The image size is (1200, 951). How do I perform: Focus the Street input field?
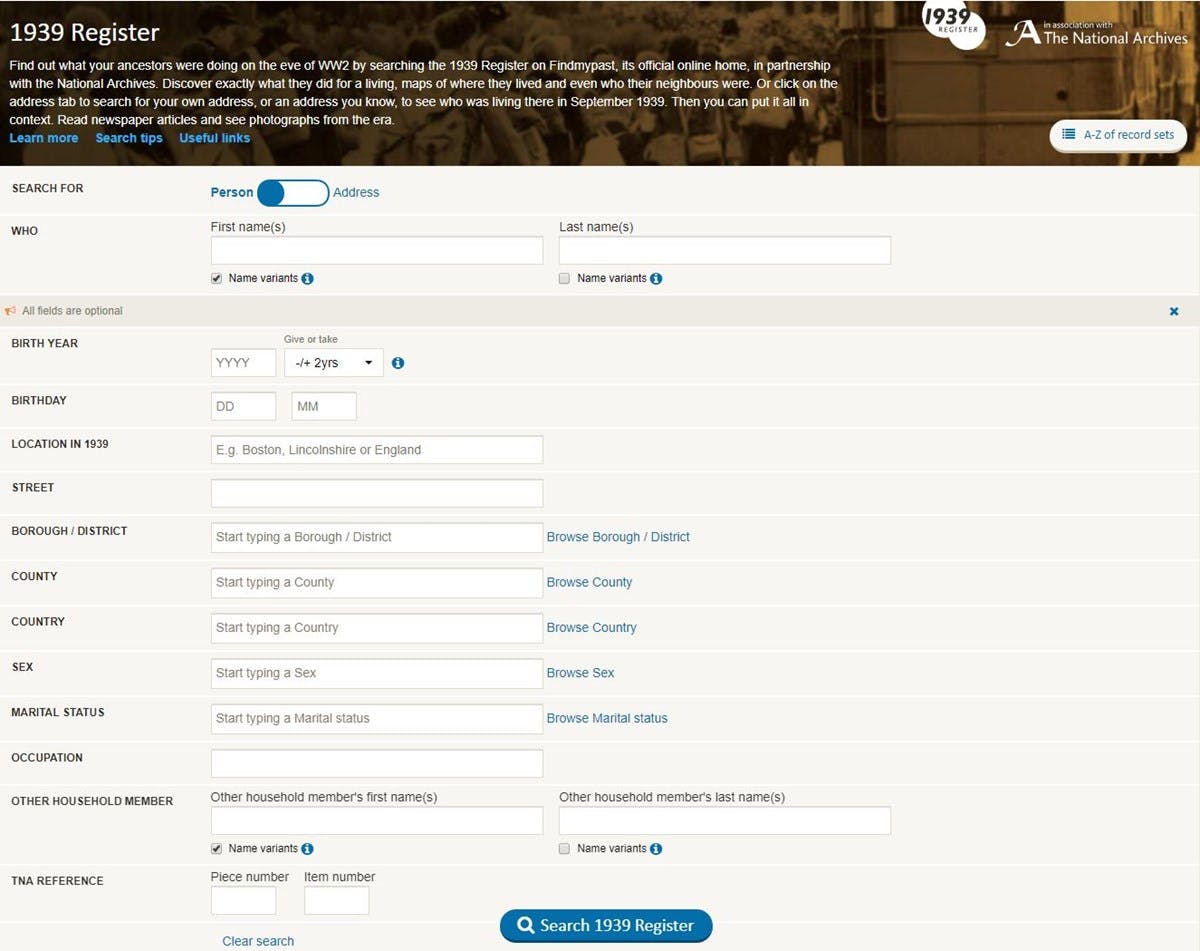[x=377, y=493]
